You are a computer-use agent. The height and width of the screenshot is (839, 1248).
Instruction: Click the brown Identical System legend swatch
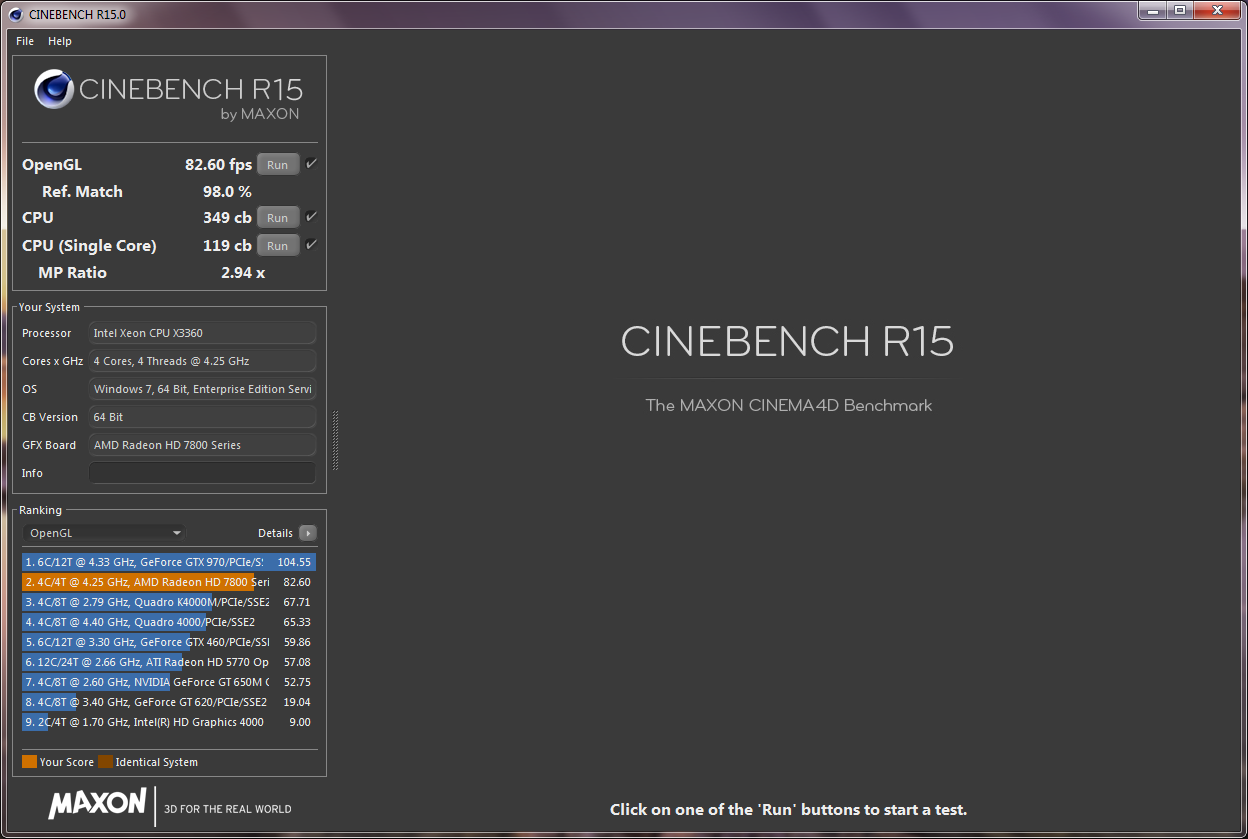[105, 762]
